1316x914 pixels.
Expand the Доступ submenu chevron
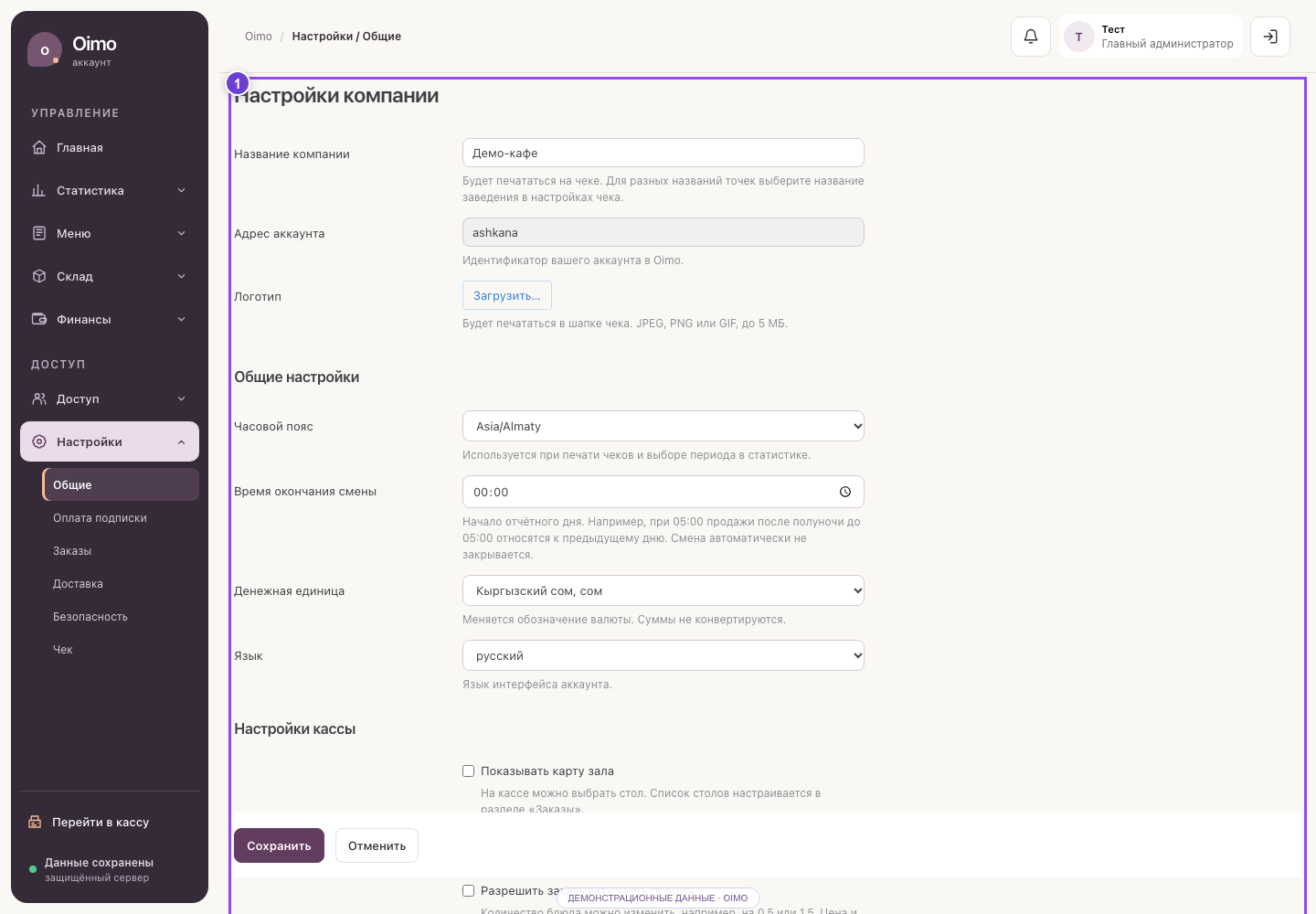click(x=181, y=399)
